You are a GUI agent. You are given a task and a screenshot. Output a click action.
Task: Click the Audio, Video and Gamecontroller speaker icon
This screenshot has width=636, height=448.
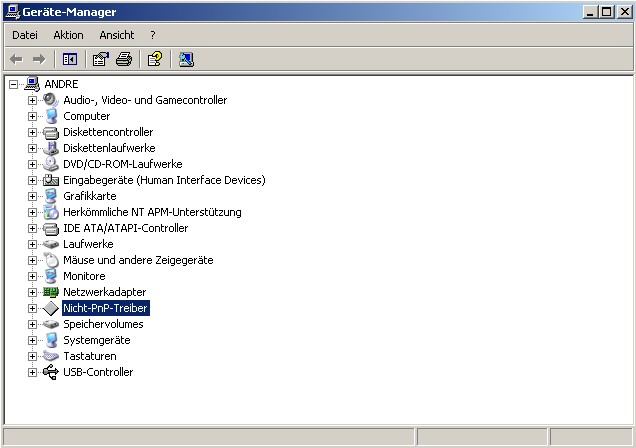[x=51, y=100]
